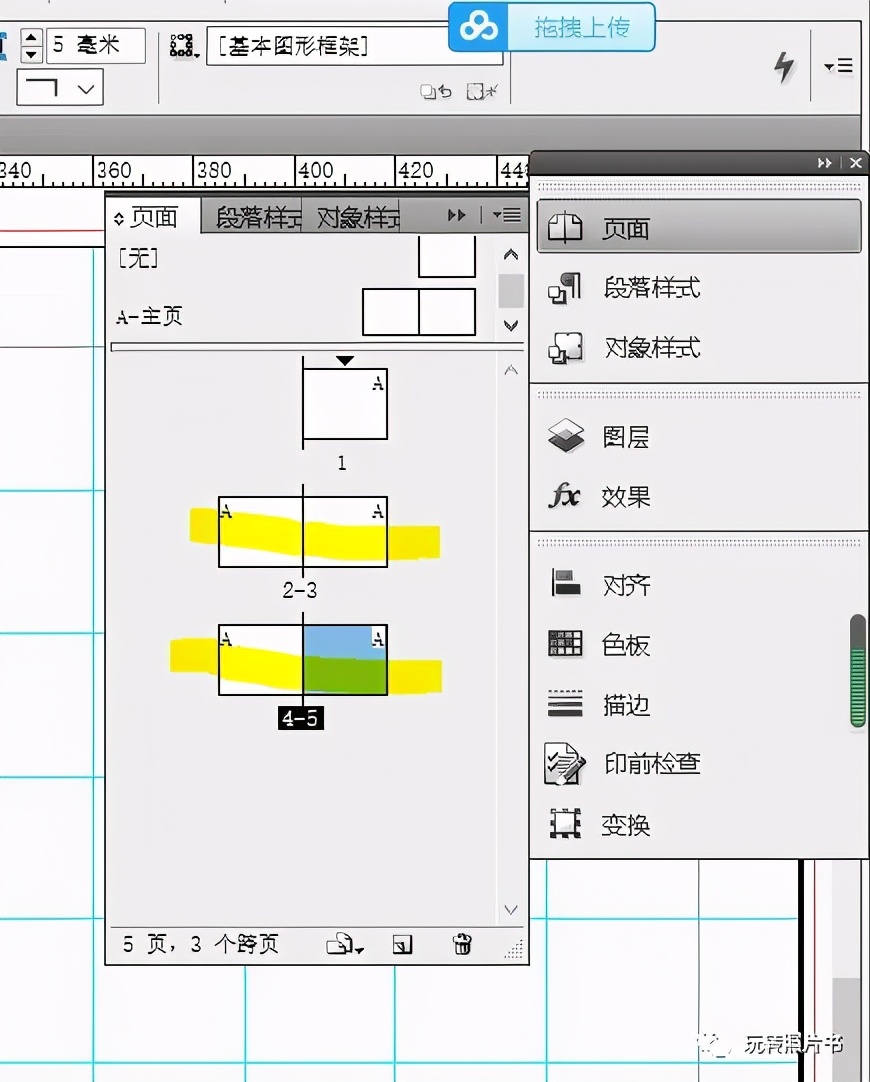Viewport: 870px width, 1082px height.
Task: Click the delete page trash icon
Action: click(461, 944)
